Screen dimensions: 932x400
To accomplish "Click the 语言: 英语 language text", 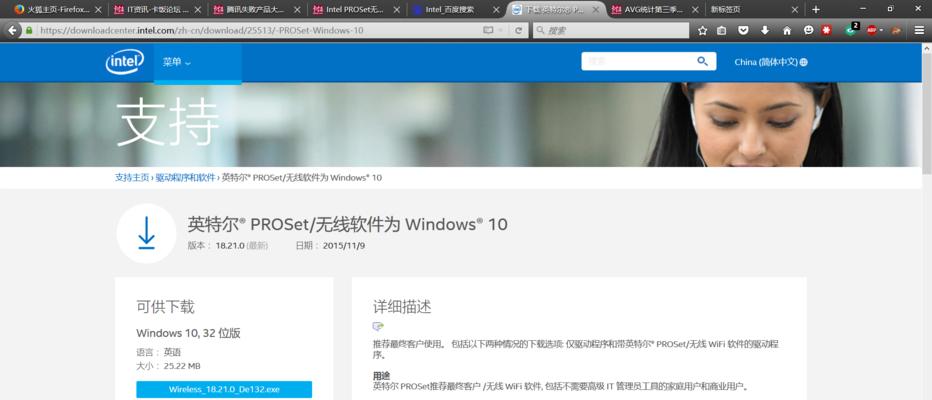I will tap(159, 352).
